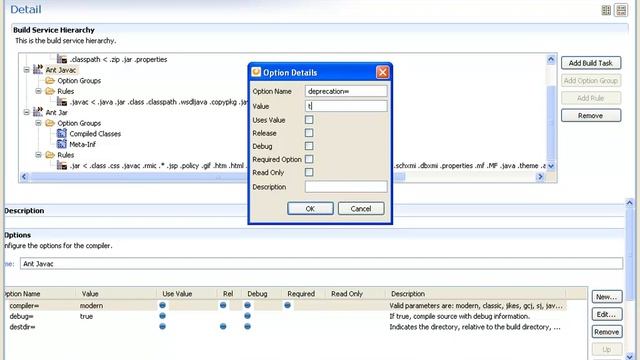Click the Option Groups folder icon under Ant Javac
Screen dimensions: 640x360
click(50, 80)
